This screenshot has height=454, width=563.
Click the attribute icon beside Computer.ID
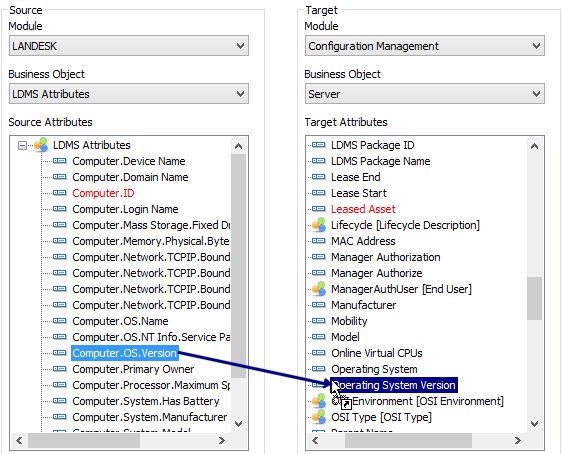pos(60,193)
